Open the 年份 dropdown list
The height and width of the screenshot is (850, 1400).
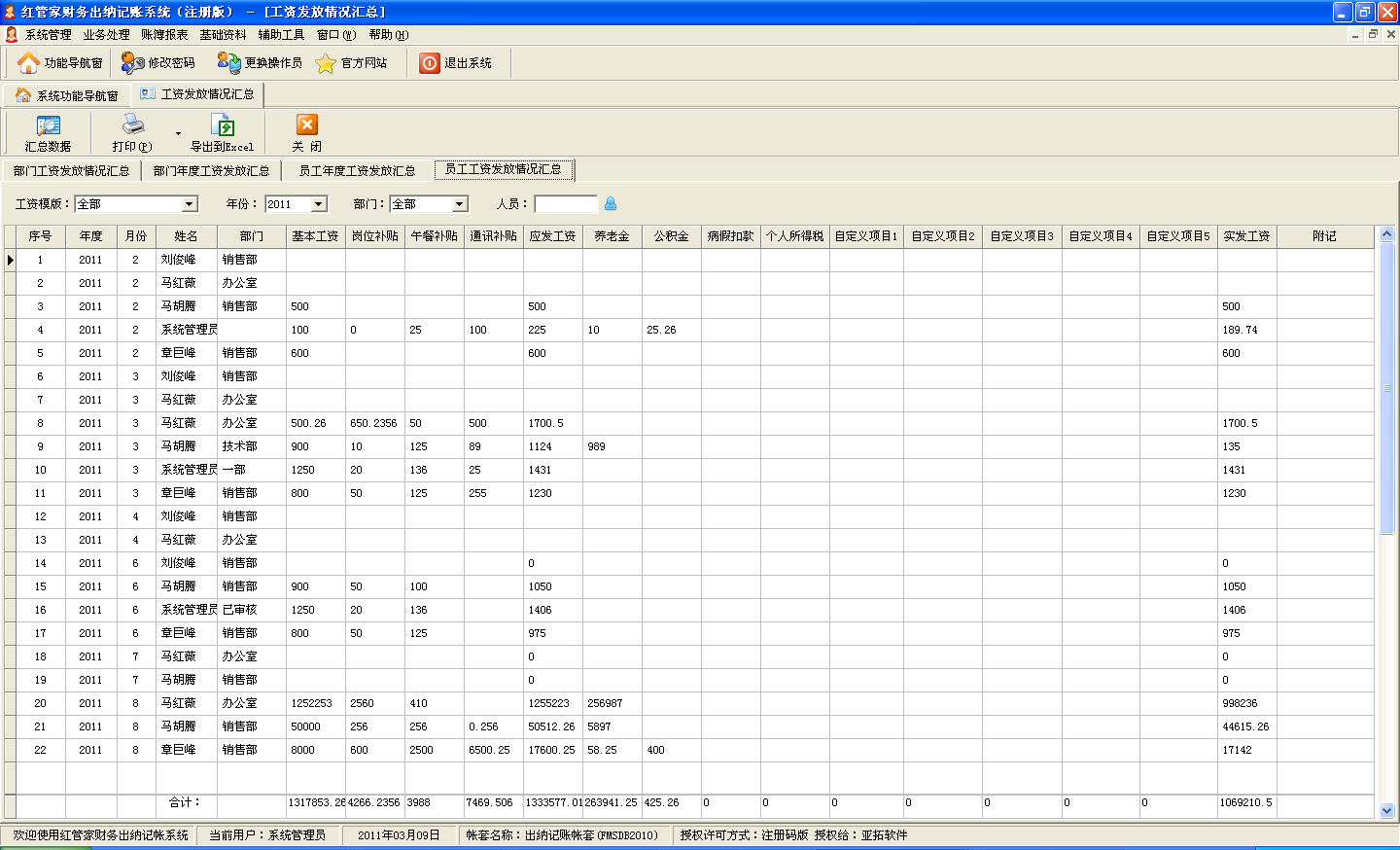pyautogui.click(x=319, y=204)
